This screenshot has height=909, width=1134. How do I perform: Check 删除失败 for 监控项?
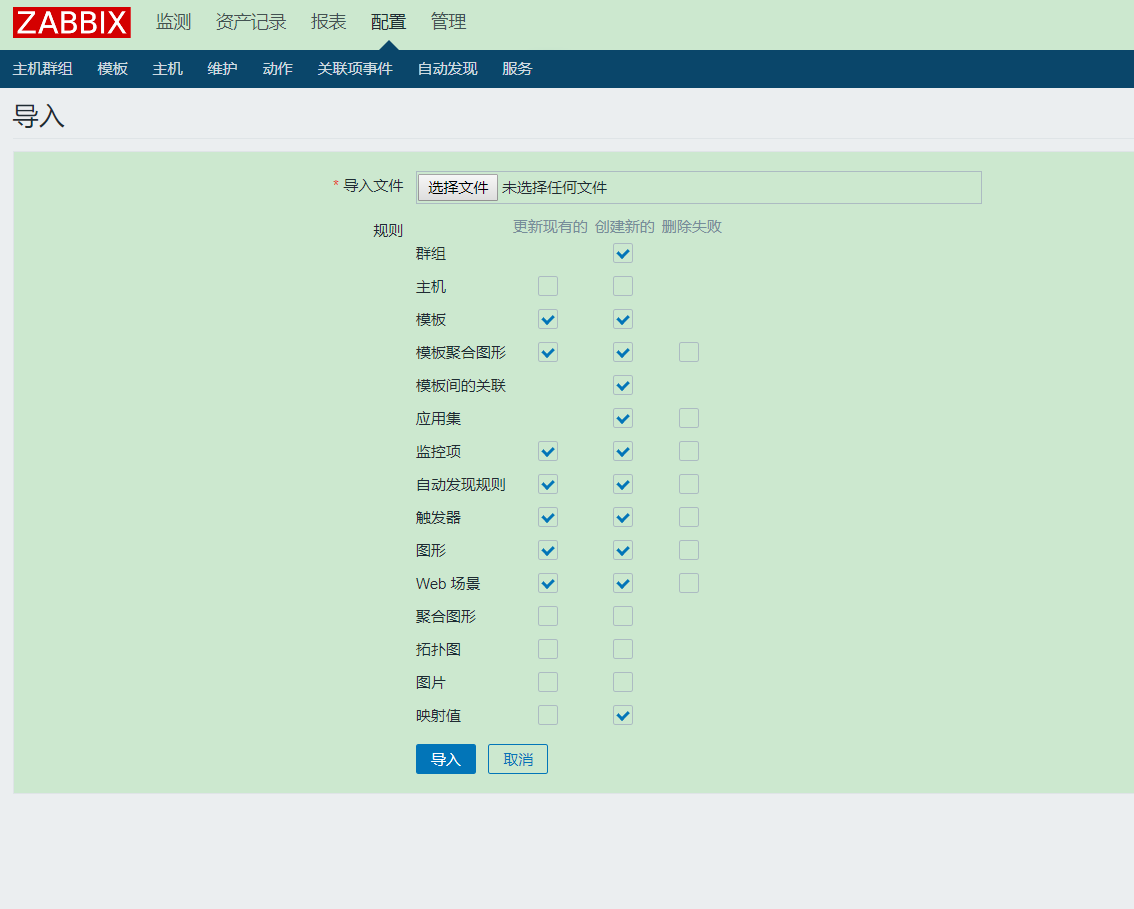[x=688, y=451]
